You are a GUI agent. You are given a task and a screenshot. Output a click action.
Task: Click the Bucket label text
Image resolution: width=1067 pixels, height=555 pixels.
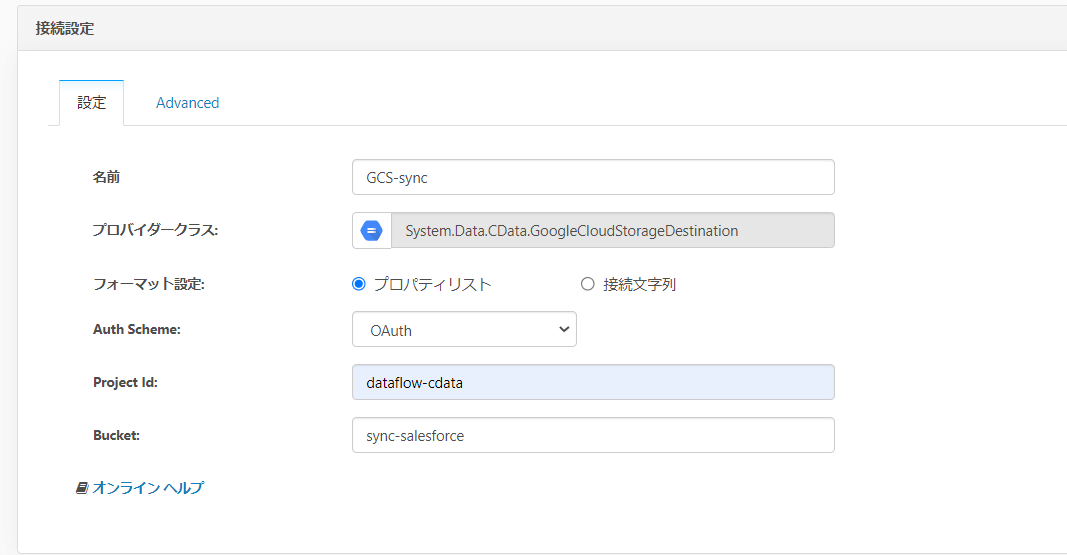click(x=116, y=435)
